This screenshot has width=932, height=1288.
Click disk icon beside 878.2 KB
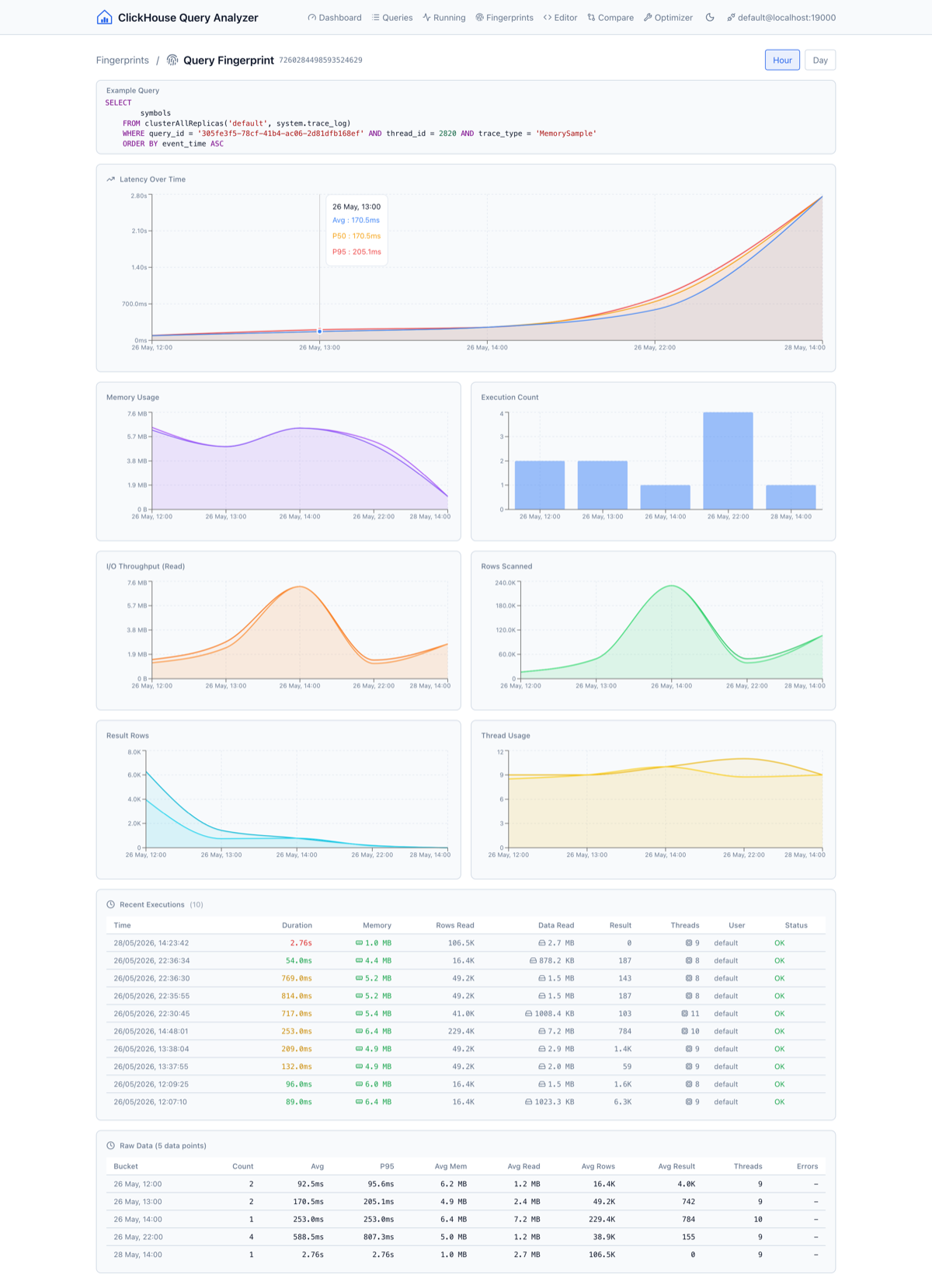(x=534, y=961)
